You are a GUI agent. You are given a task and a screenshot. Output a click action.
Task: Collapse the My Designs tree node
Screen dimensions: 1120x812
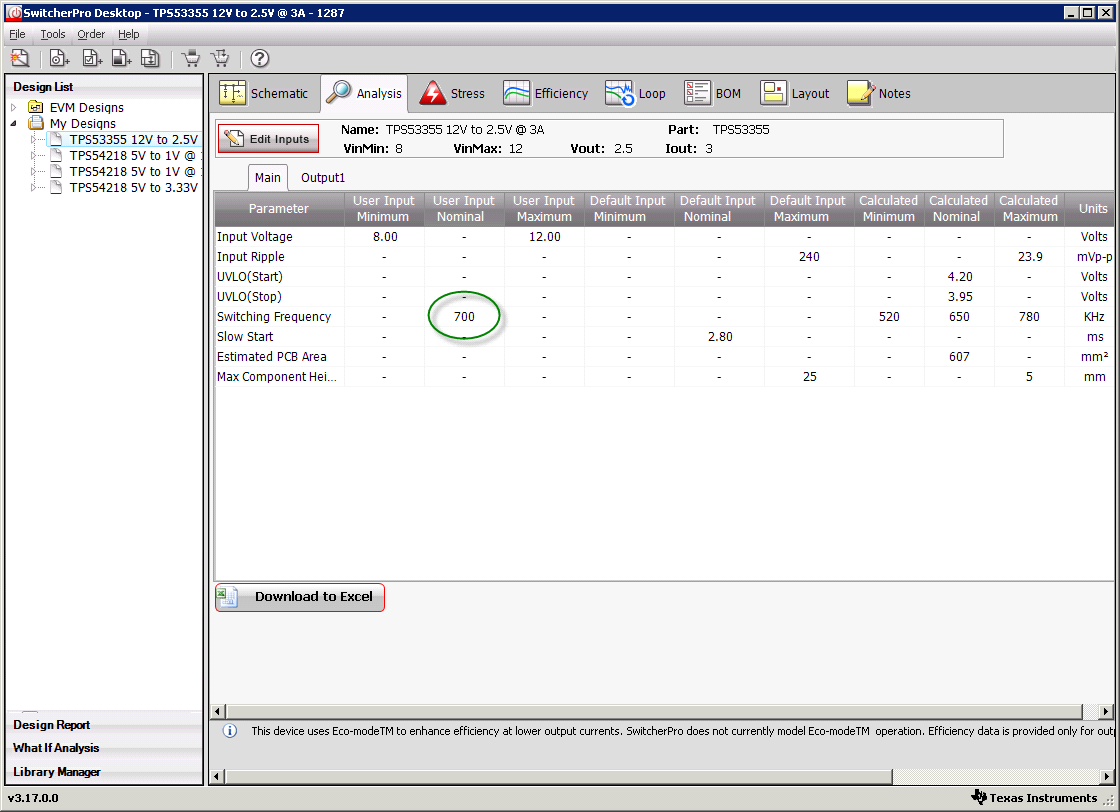pos(14,124)
